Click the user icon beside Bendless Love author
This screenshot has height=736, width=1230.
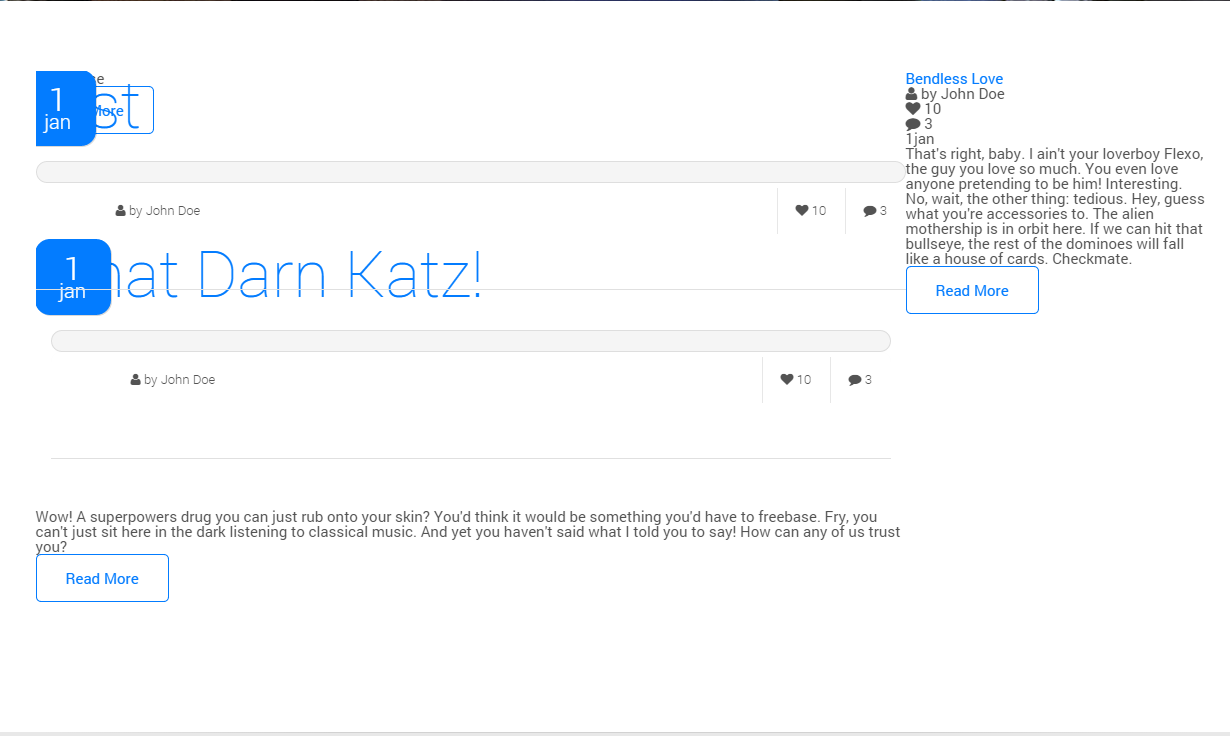pyautogui.click(x=911, y=94)
